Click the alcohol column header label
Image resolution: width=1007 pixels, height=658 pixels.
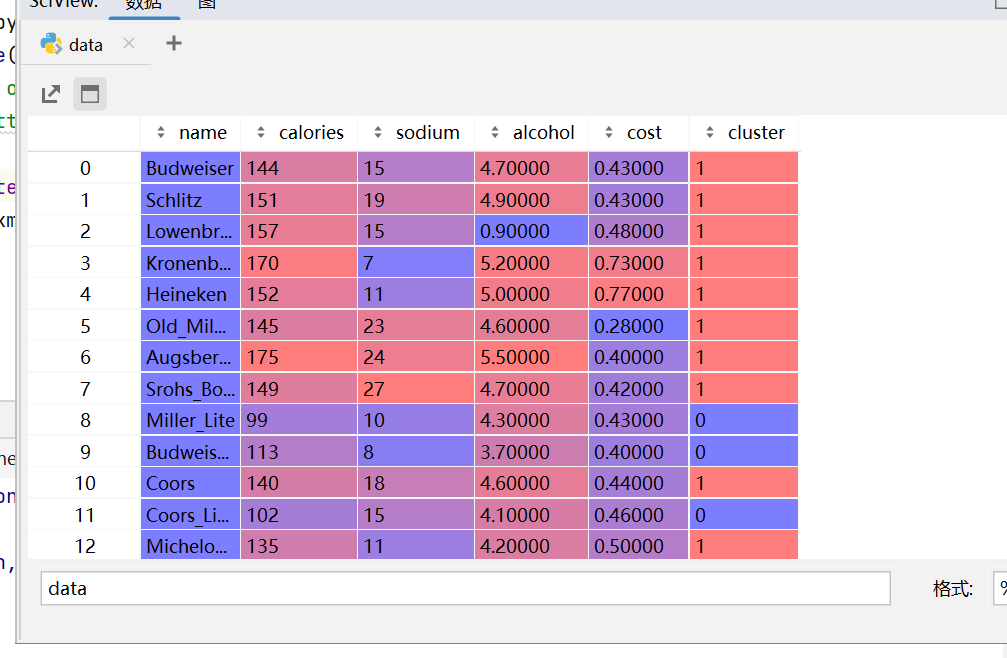pos(543,133)
